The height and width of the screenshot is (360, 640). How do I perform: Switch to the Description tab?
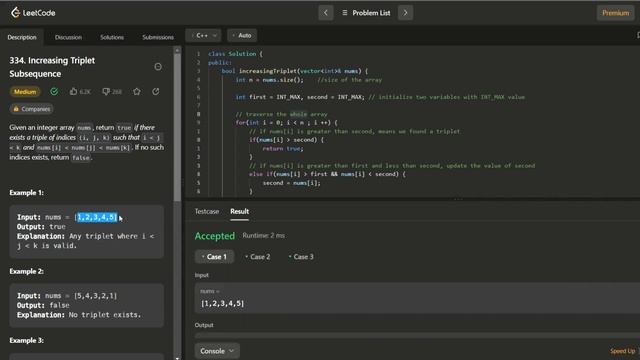(22, 37)
